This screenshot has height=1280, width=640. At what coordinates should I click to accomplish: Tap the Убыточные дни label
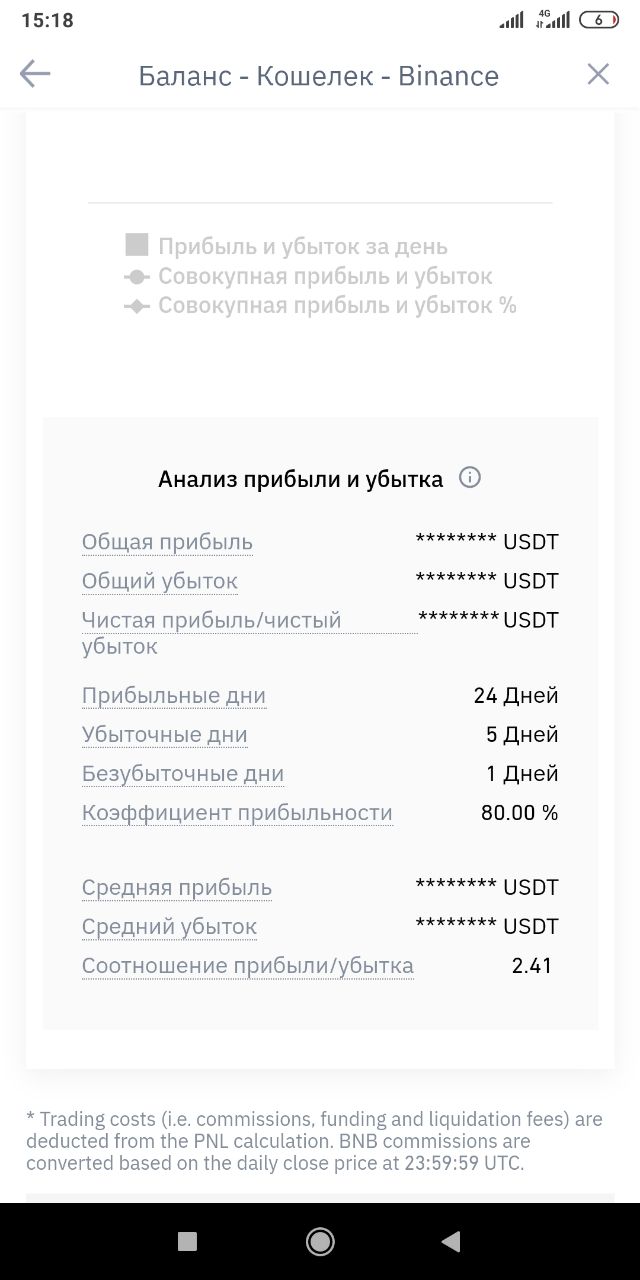point(165,734)
